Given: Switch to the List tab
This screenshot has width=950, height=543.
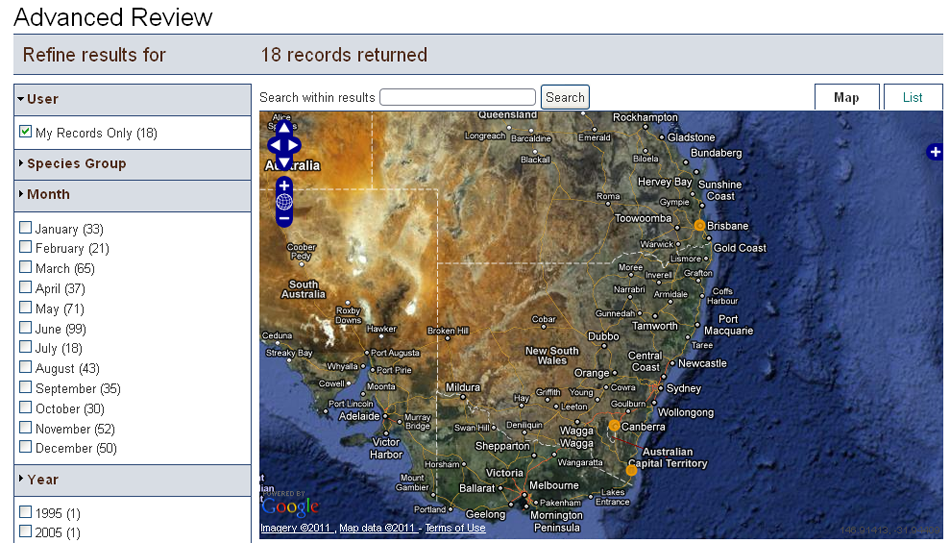Looking at the screenshot, I should pos(912,97).
